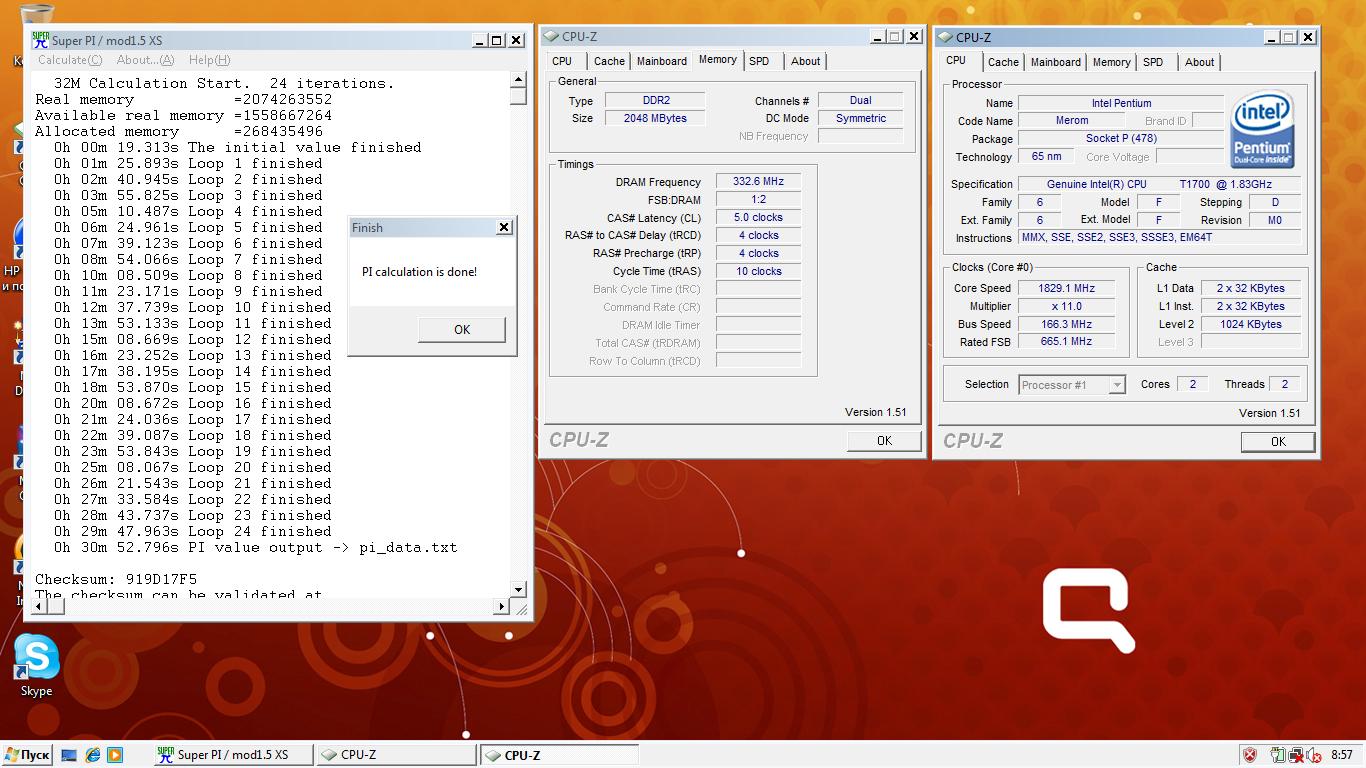1366x768 pixels.
Task: Select Cache tab in Memory CPU-Z window
Action: pyautogui.click(x=609, y=61)
